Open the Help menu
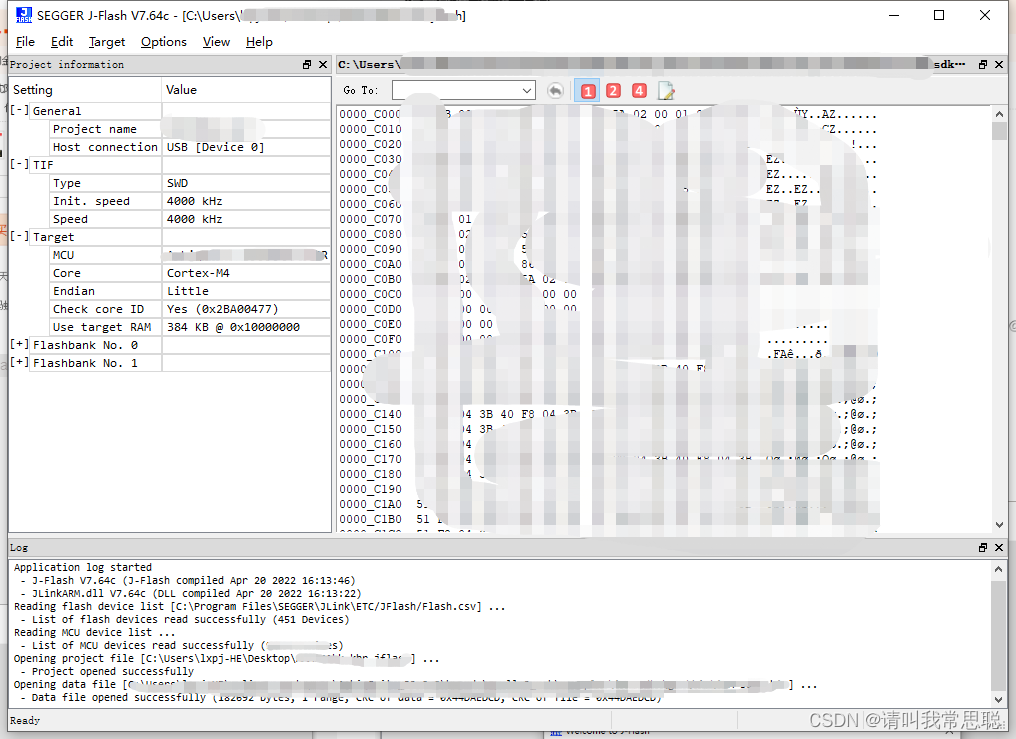The height and width of the screenshot is (739, 1016). [x=259, y=41]
